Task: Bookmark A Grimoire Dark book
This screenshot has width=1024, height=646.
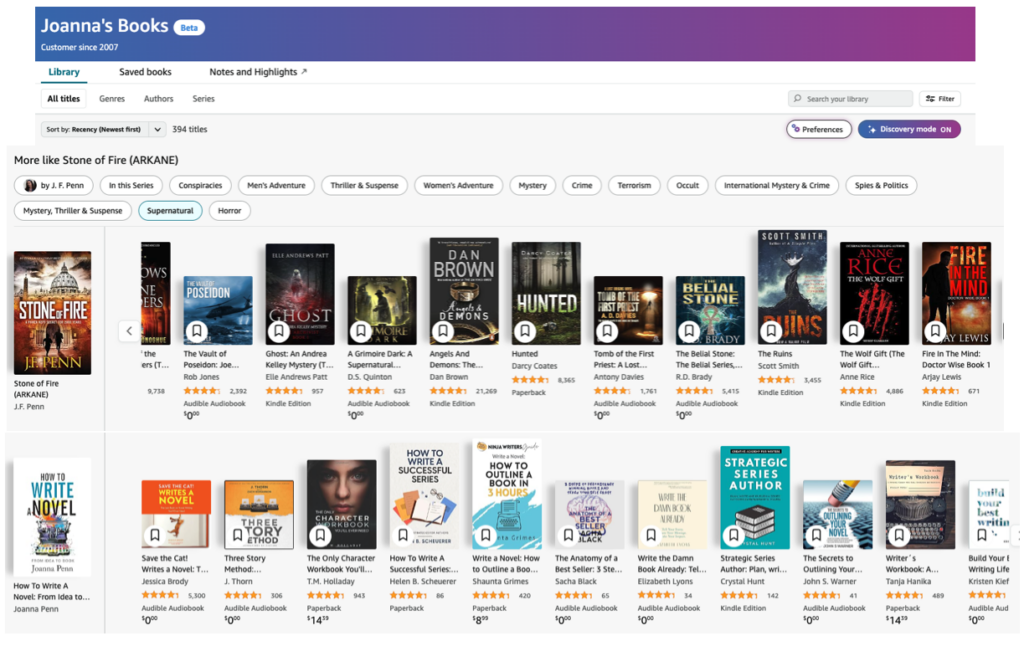Action: pos(360,331)
